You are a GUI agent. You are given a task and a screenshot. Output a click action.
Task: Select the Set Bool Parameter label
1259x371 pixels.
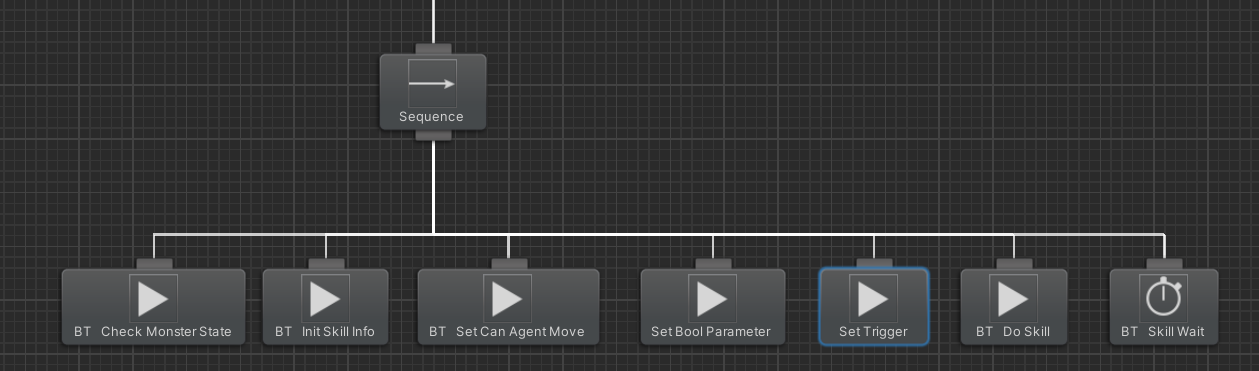coord(711,332)
